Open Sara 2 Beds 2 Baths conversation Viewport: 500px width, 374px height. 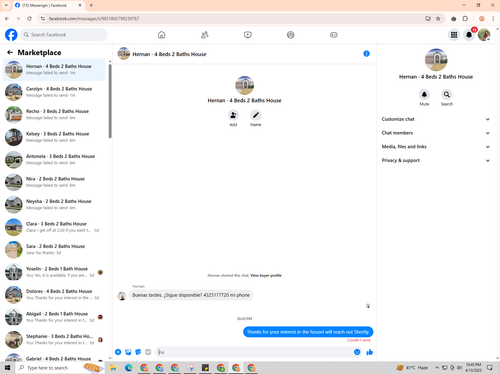point(54,250)
